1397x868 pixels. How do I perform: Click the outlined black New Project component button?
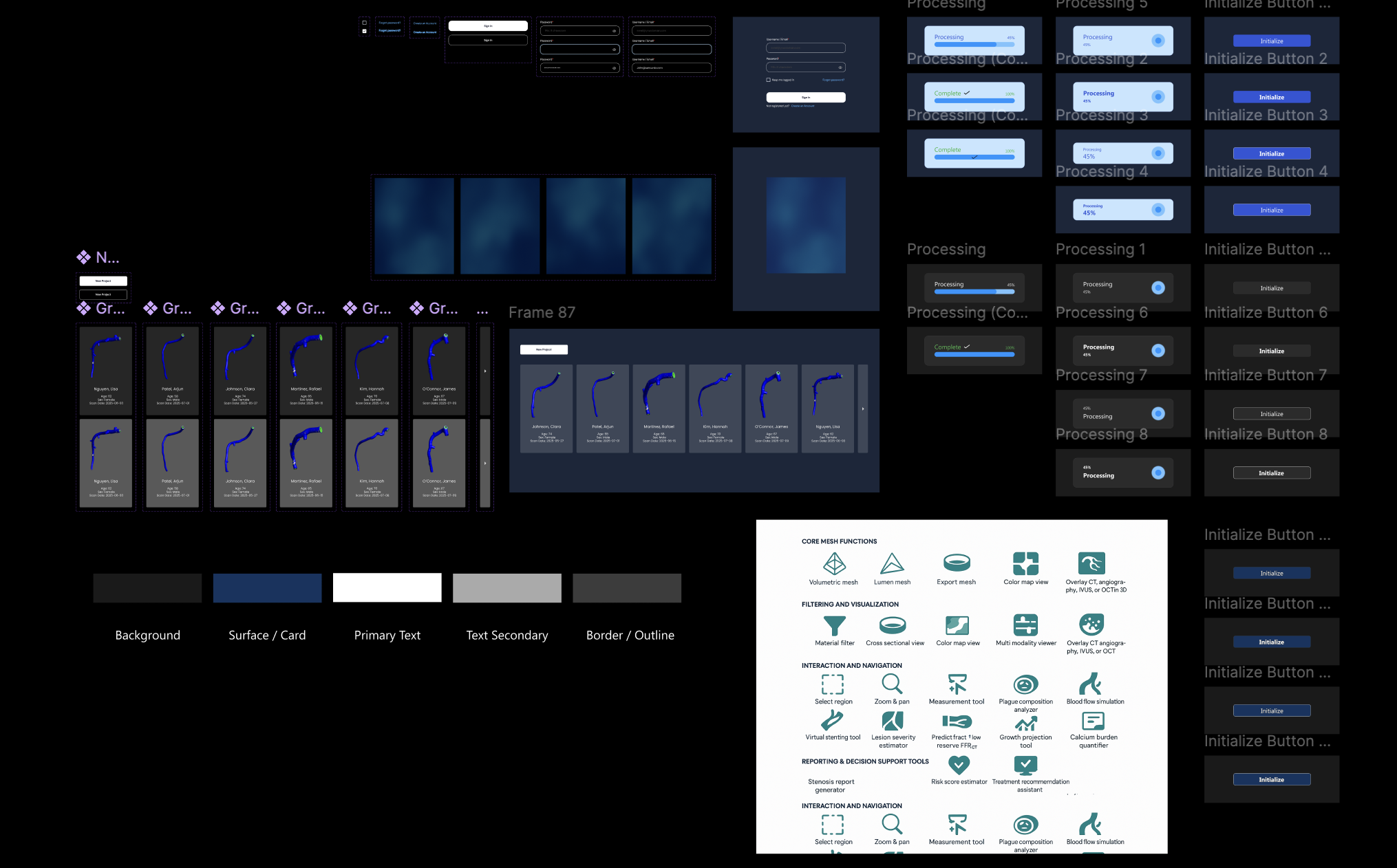(103, 294)
